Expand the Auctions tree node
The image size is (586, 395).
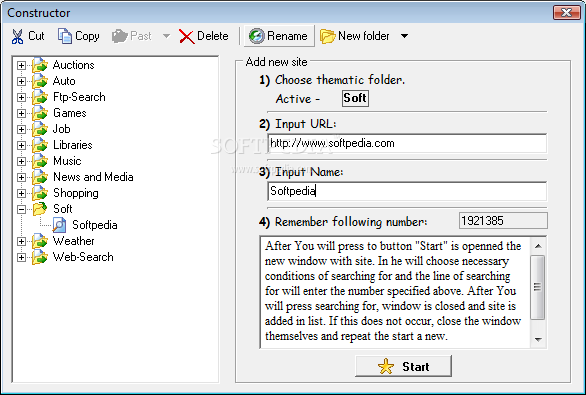click(21, 65)
